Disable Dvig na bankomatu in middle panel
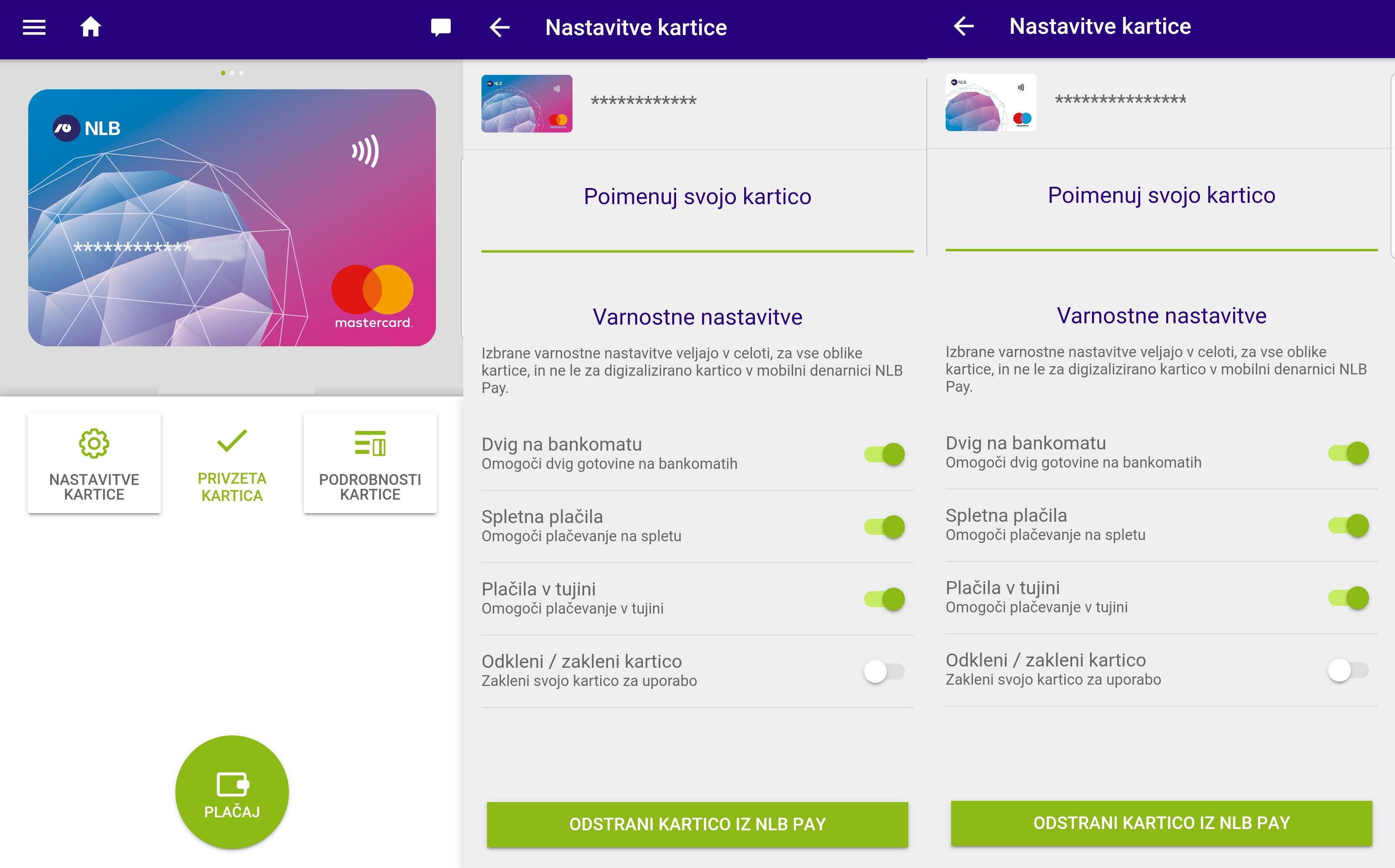Screen dimensions: 1395x868 (x=884, y=454)
